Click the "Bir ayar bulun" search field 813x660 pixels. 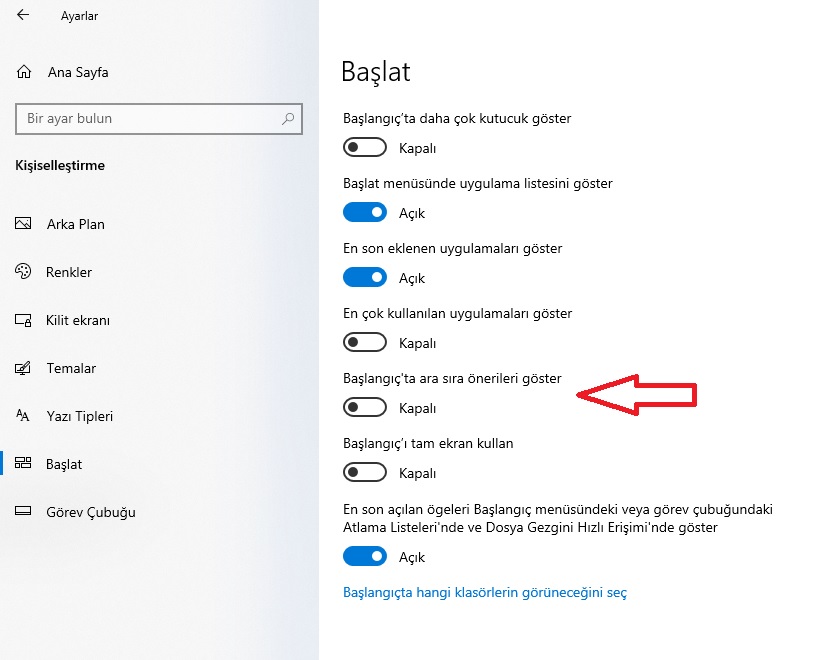click(150, 118)
